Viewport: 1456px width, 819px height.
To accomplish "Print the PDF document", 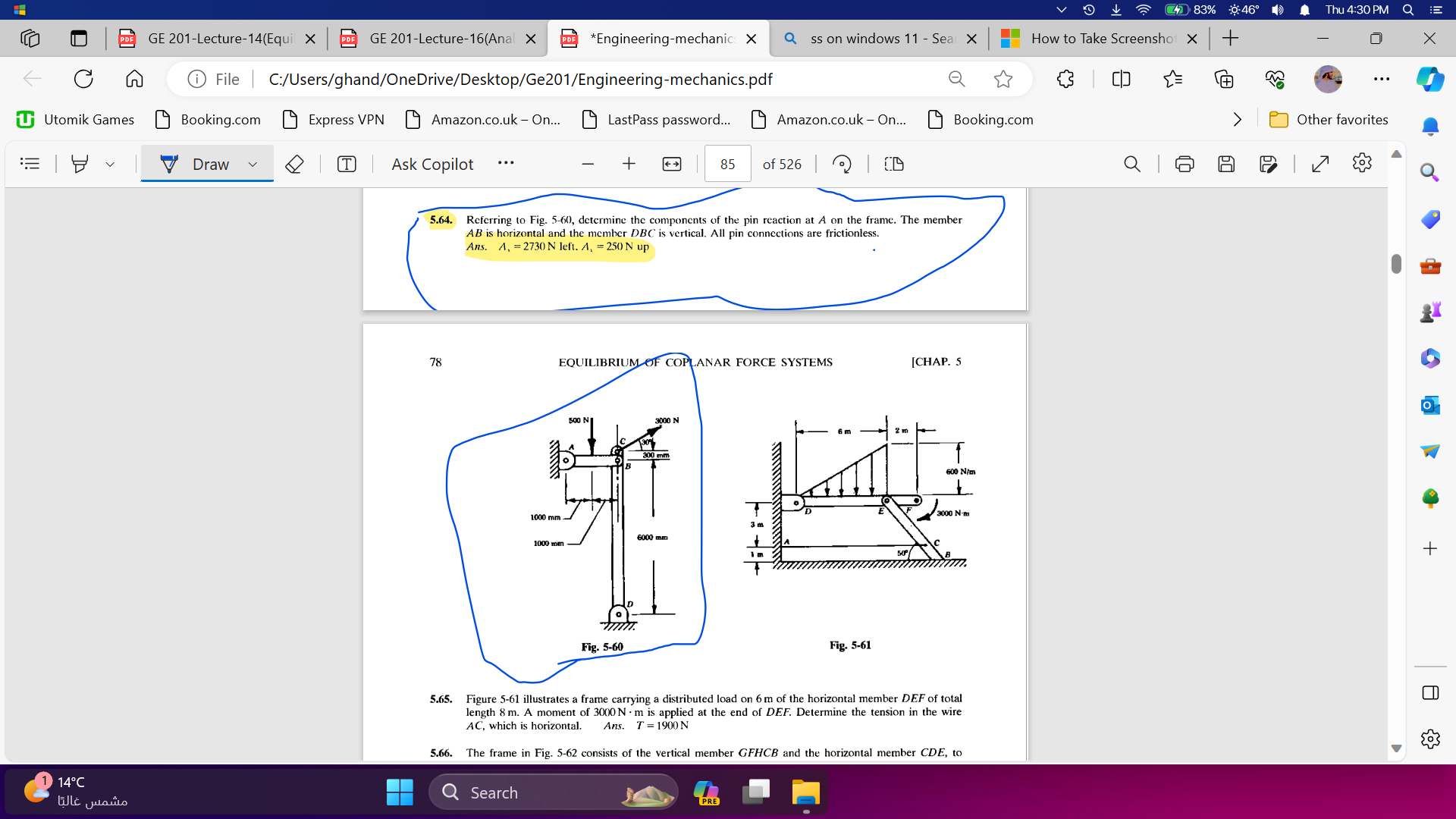I will tap(1185, 164).
